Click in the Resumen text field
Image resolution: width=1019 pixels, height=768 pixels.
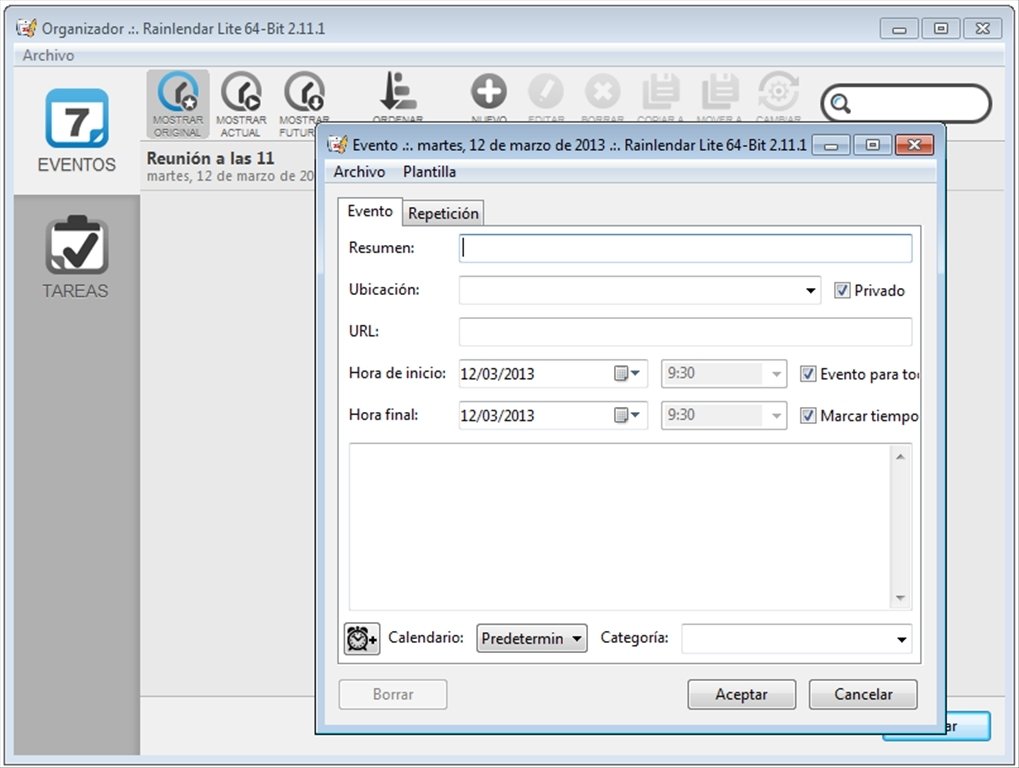pos(685,248)
